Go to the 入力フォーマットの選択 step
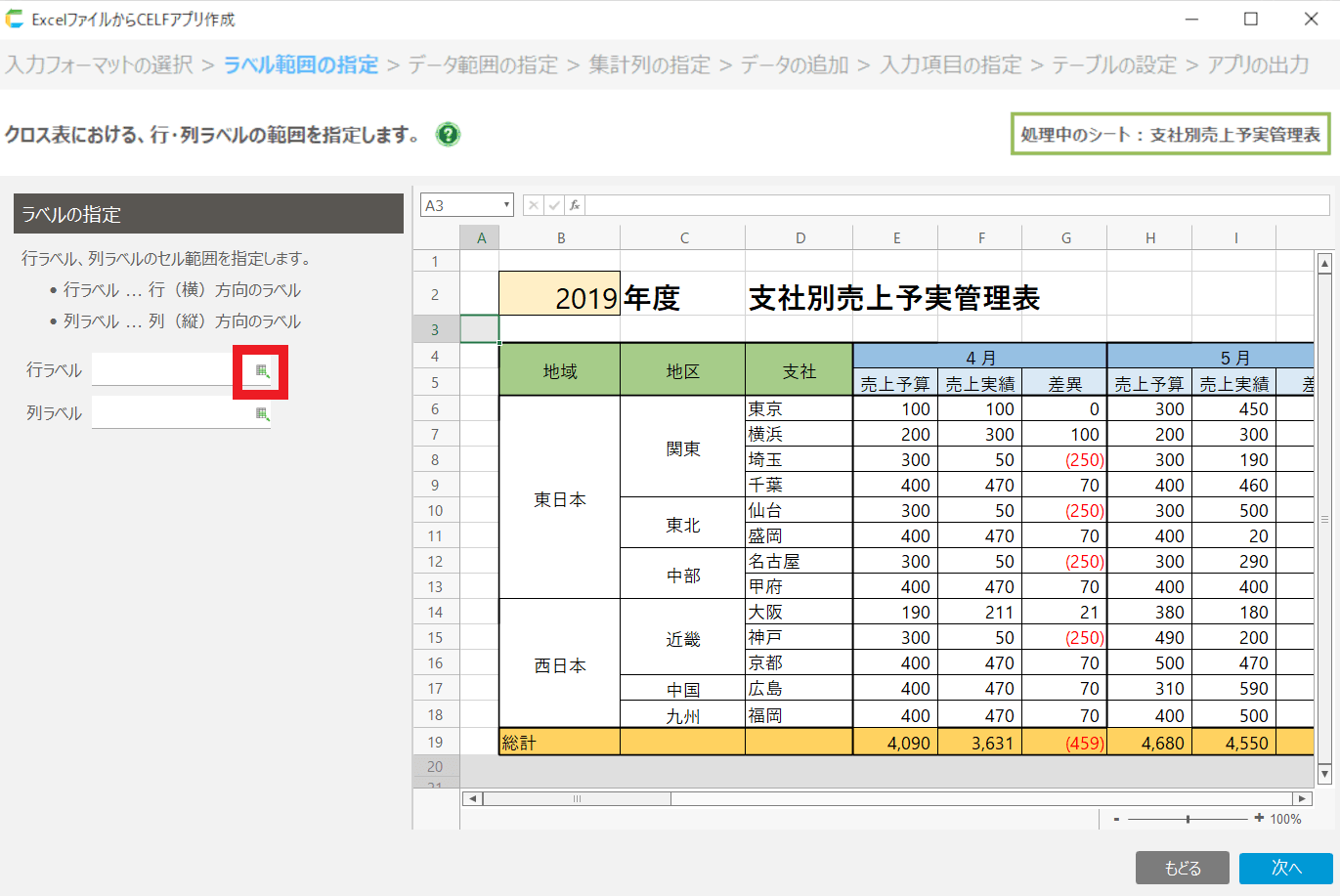The width and height of the screenshot is (1340, 896). pos(100,65)
